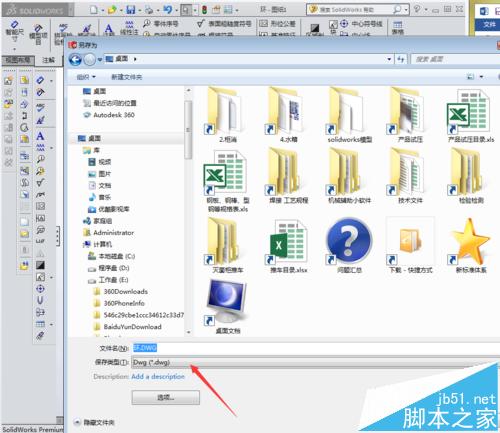Click New Folder (新建文件夹) button
Viewport: 500px width, 433px height.
[x=127, y=77]
